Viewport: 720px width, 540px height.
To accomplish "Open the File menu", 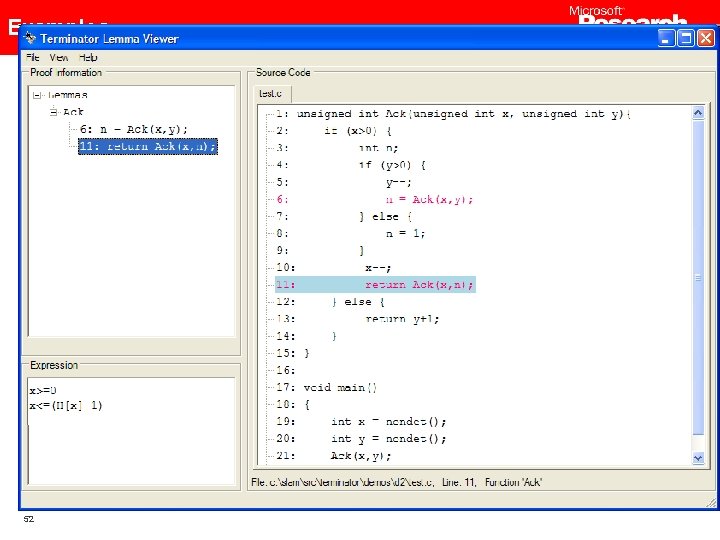I will (32, 58).
